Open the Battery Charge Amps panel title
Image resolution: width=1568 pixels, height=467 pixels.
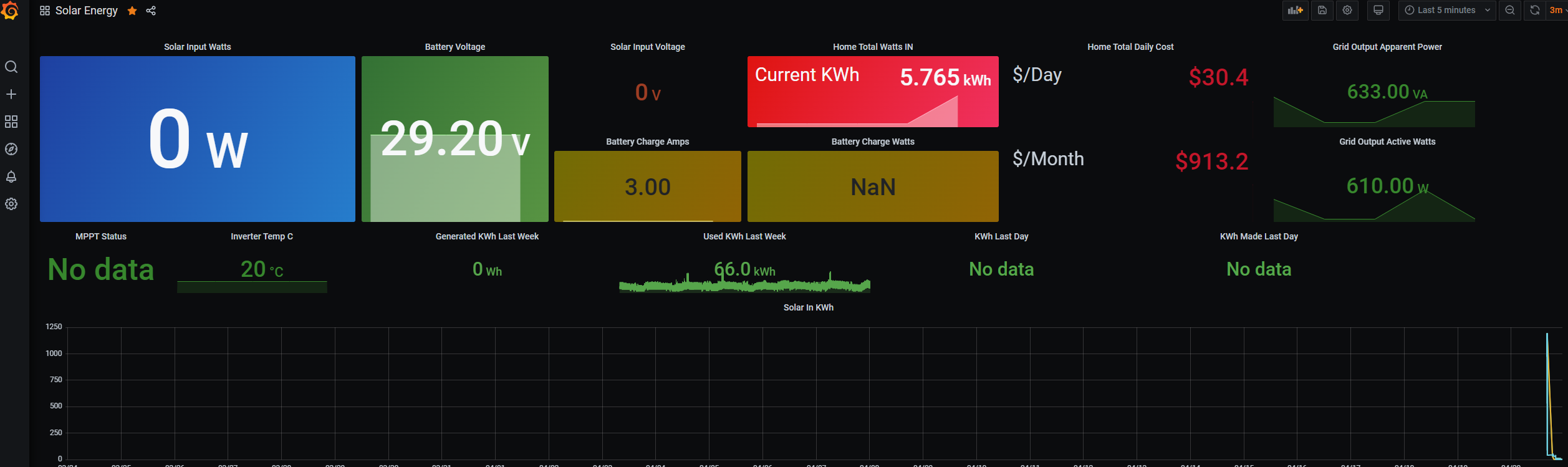tap(648, 142)
